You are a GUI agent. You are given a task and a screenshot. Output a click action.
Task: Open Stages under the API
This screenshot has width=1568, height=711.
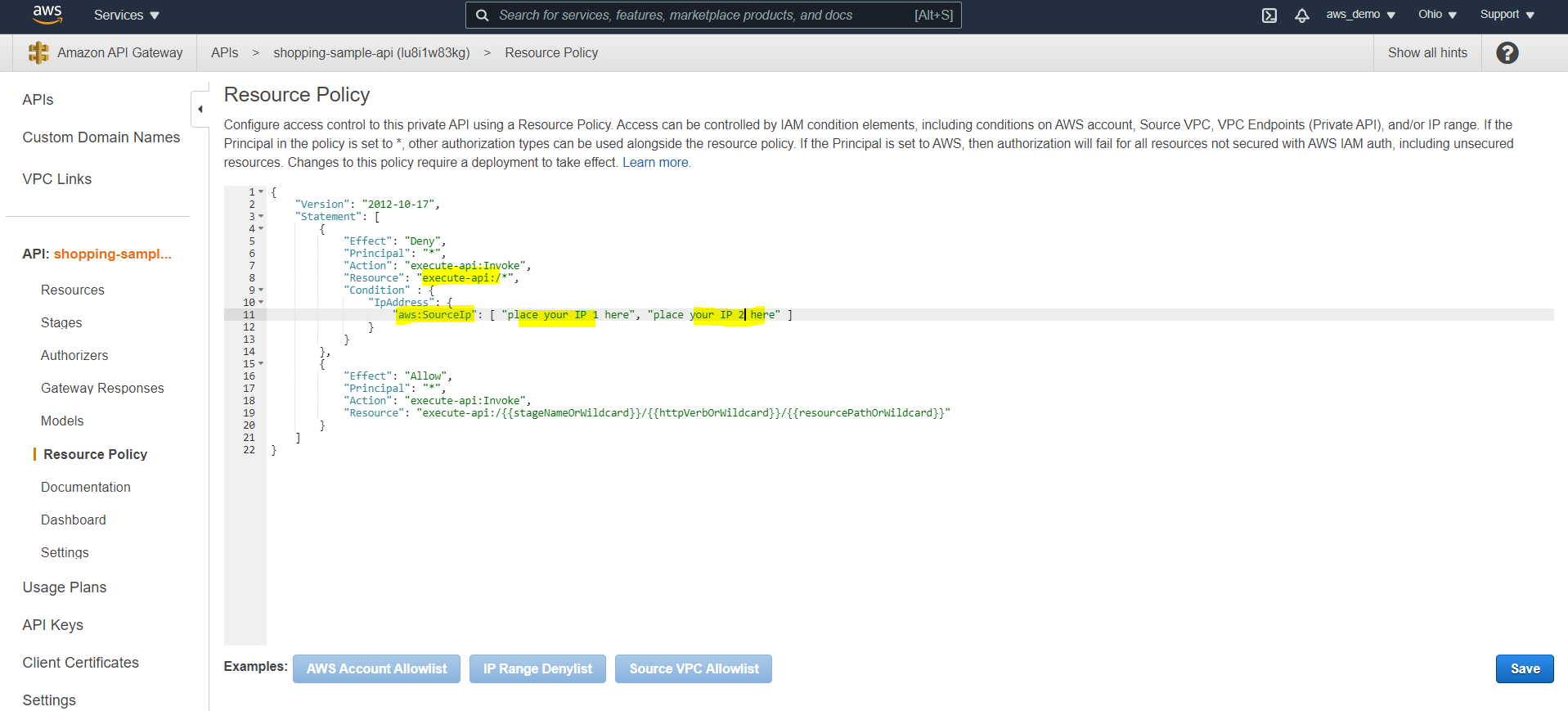click(x=61, y=323)
